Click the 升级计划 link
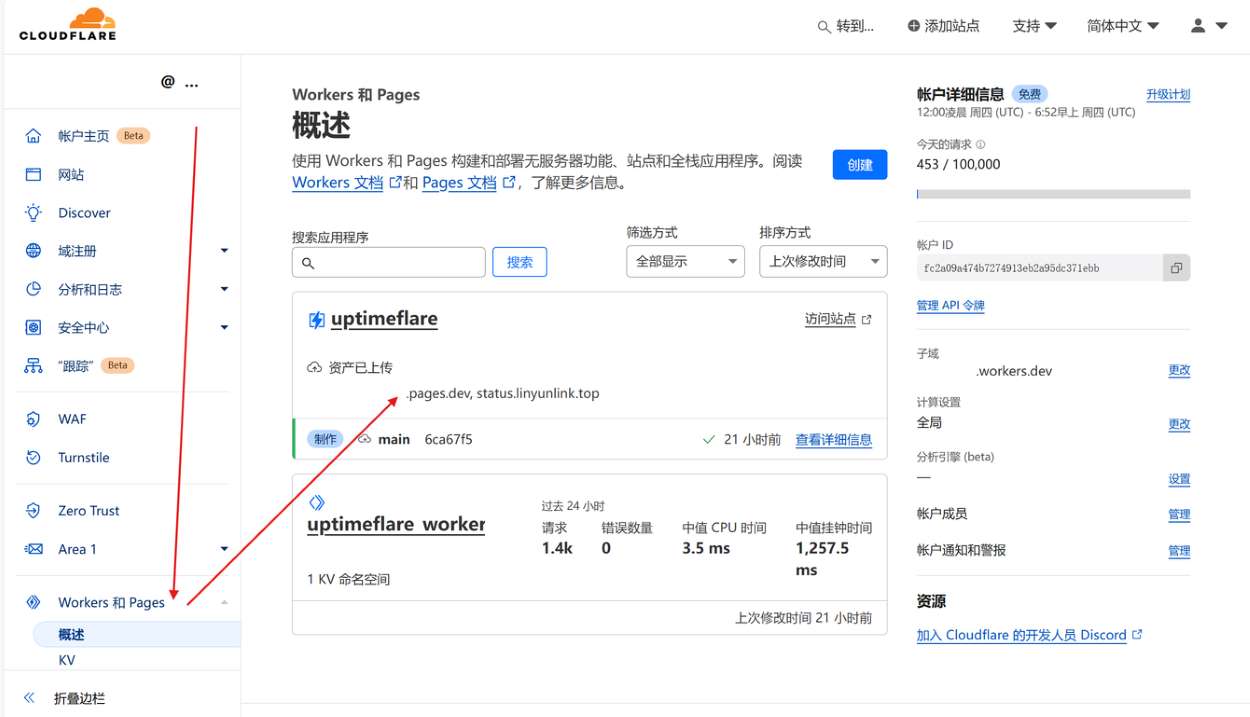 (1168, 94)
